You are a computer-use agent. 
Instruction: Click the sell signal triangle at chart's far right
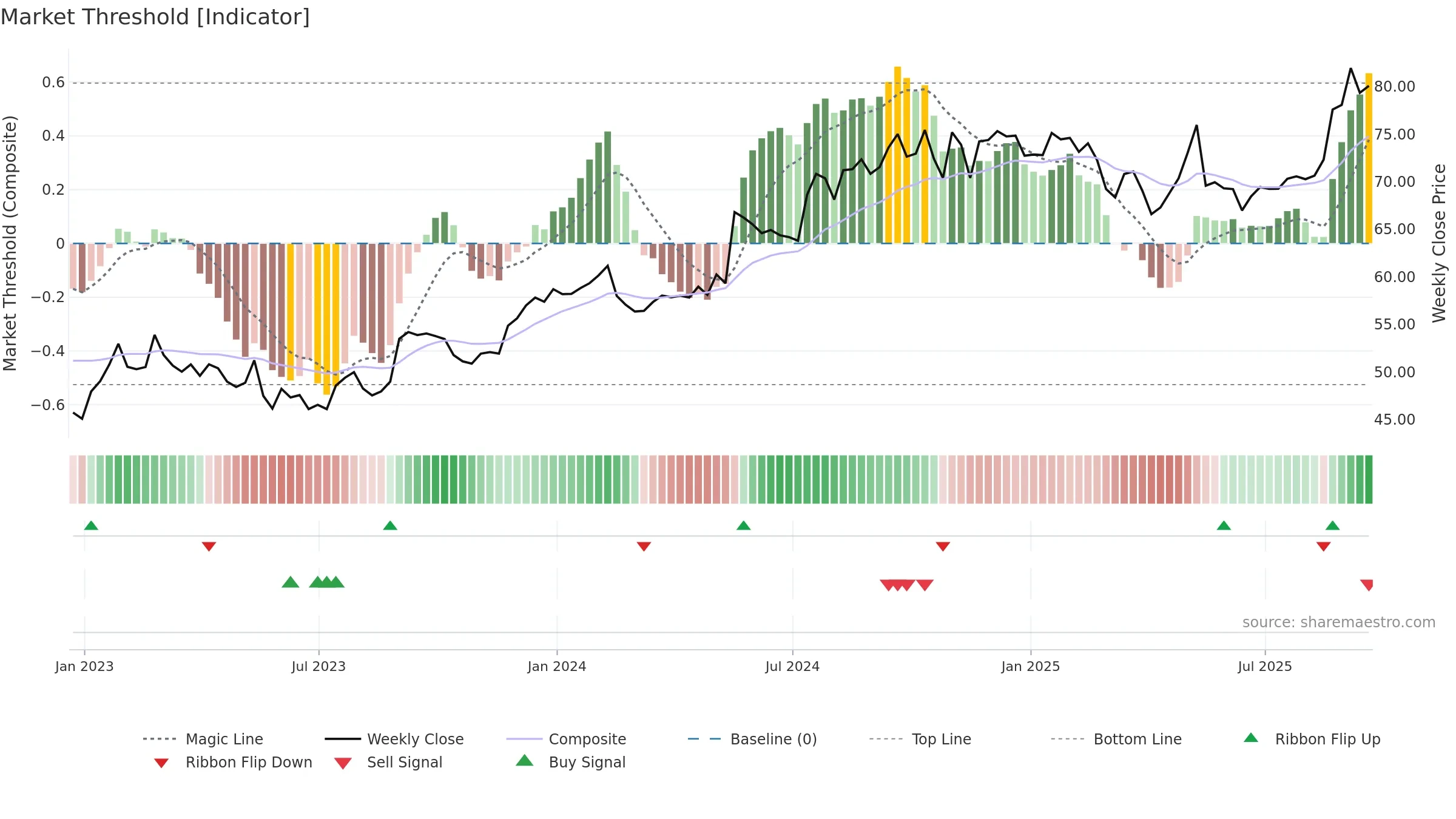click(x=1367, y=585)
